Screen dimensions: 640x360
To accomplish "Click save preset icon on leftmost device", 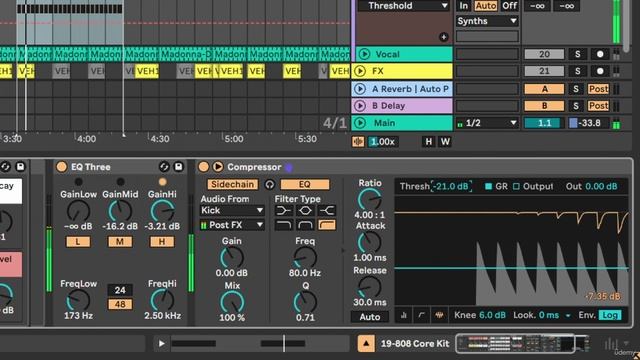I will pyautogui.click(x=20, y=167).
